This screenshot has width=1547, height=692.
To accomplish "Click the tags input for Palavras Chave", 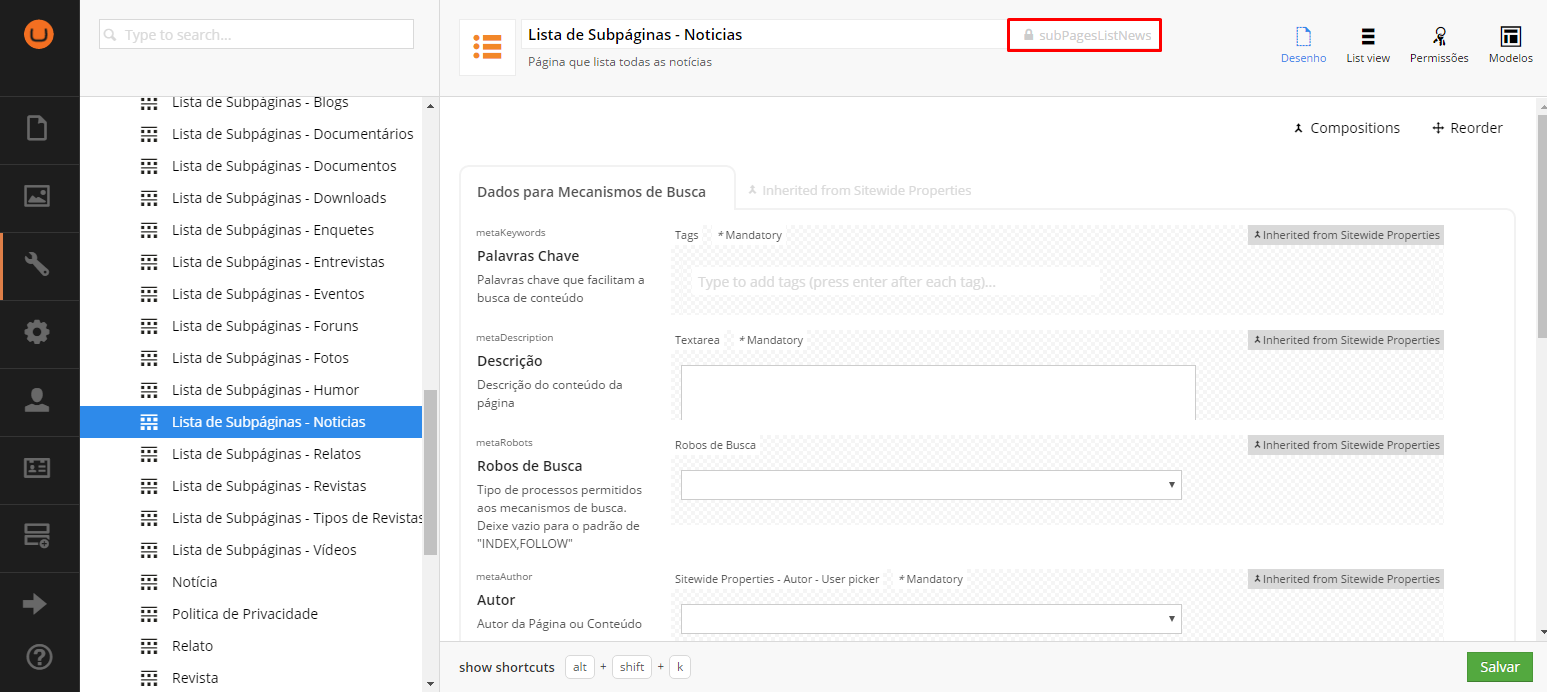I will 896,282.
